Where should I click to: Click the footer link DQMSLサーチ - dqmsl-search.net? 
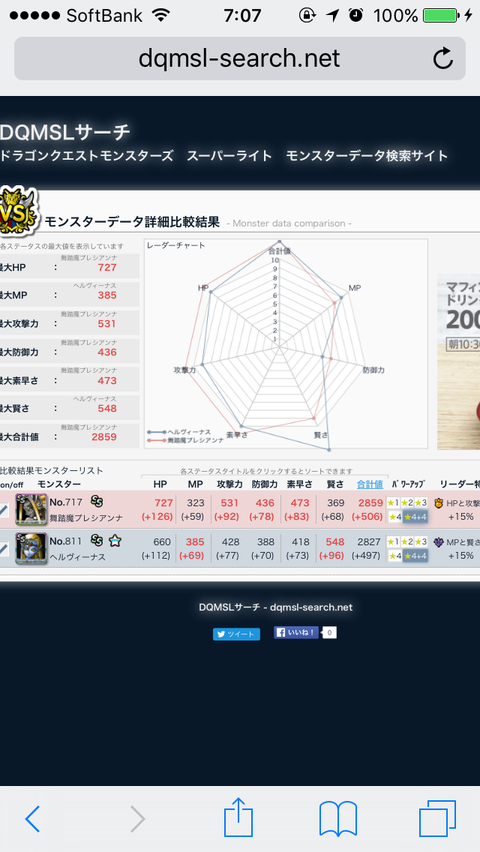click(x=275, y=607)
